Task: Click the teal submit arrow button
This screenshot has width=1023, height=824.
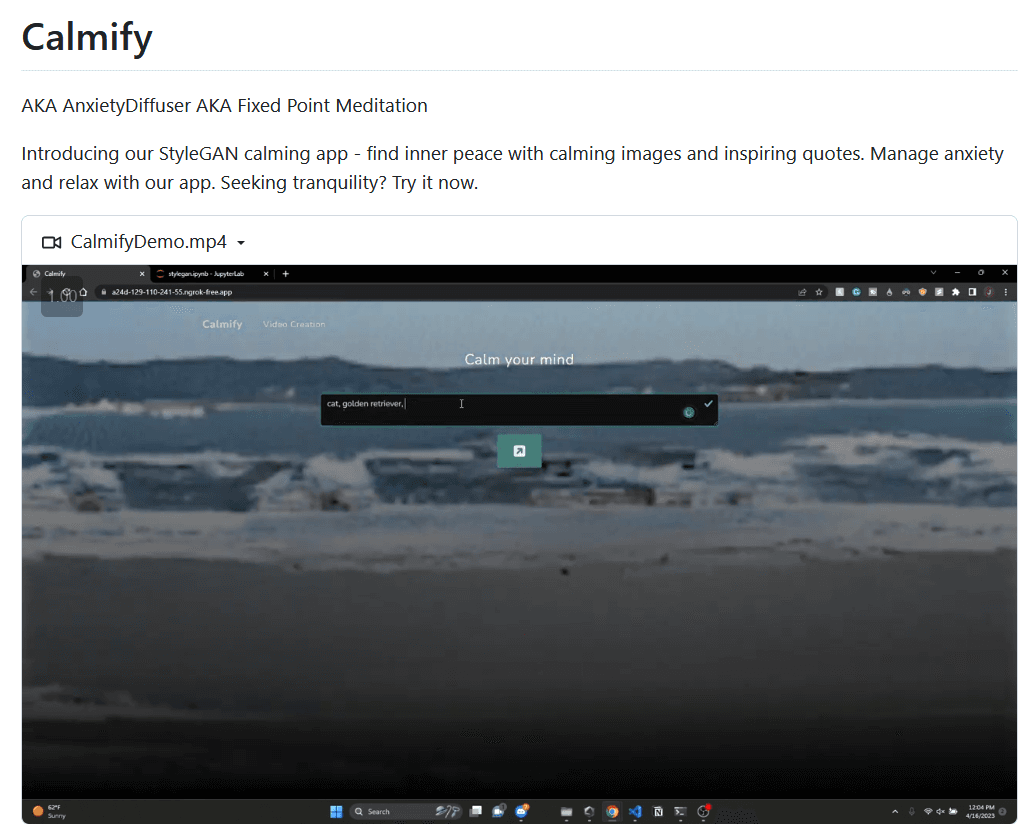Action: pos(519,450)
